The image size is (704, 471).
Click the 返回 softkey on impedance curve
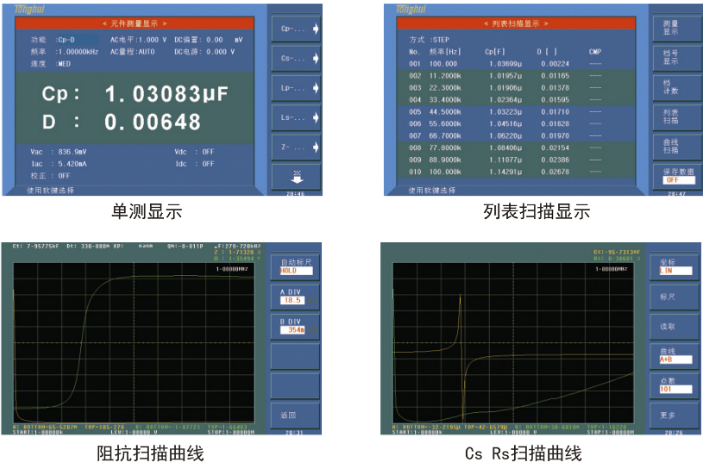(295, 415)
